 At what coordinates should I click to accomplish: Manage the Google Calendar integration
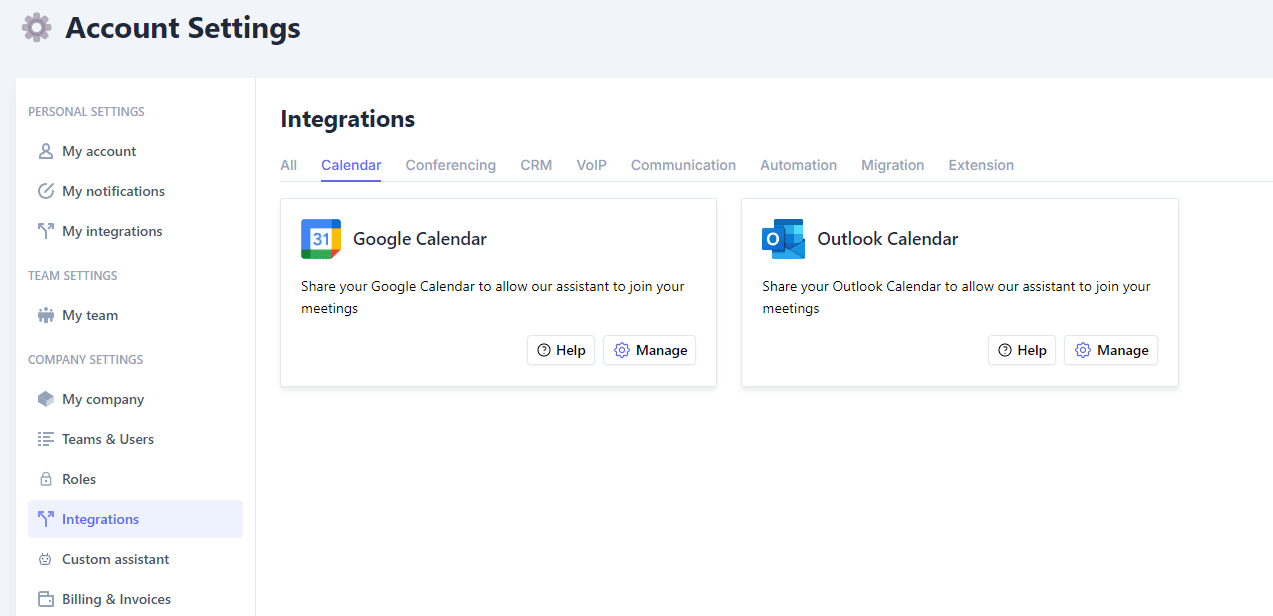649,350
